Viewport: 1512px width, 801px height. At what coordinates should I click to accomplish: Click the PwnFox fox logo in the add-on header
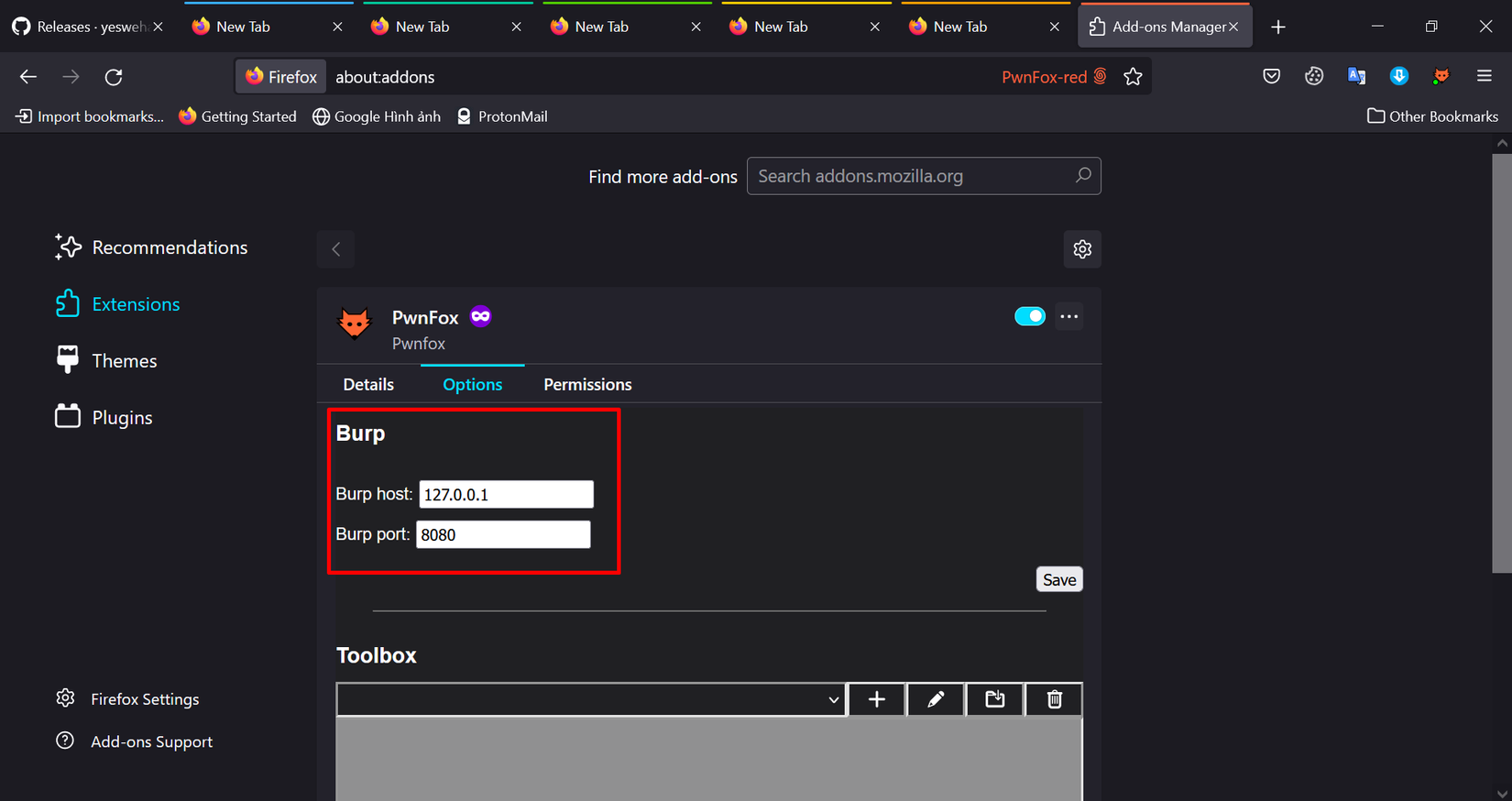click(355, 324)
